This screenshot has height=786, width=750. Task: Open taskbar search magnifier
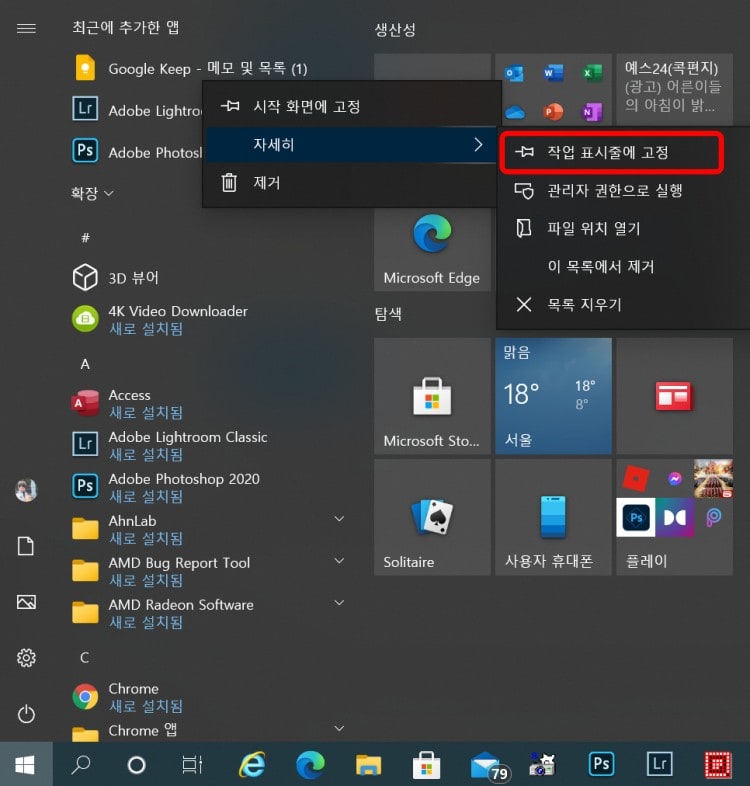pos(81,765)
